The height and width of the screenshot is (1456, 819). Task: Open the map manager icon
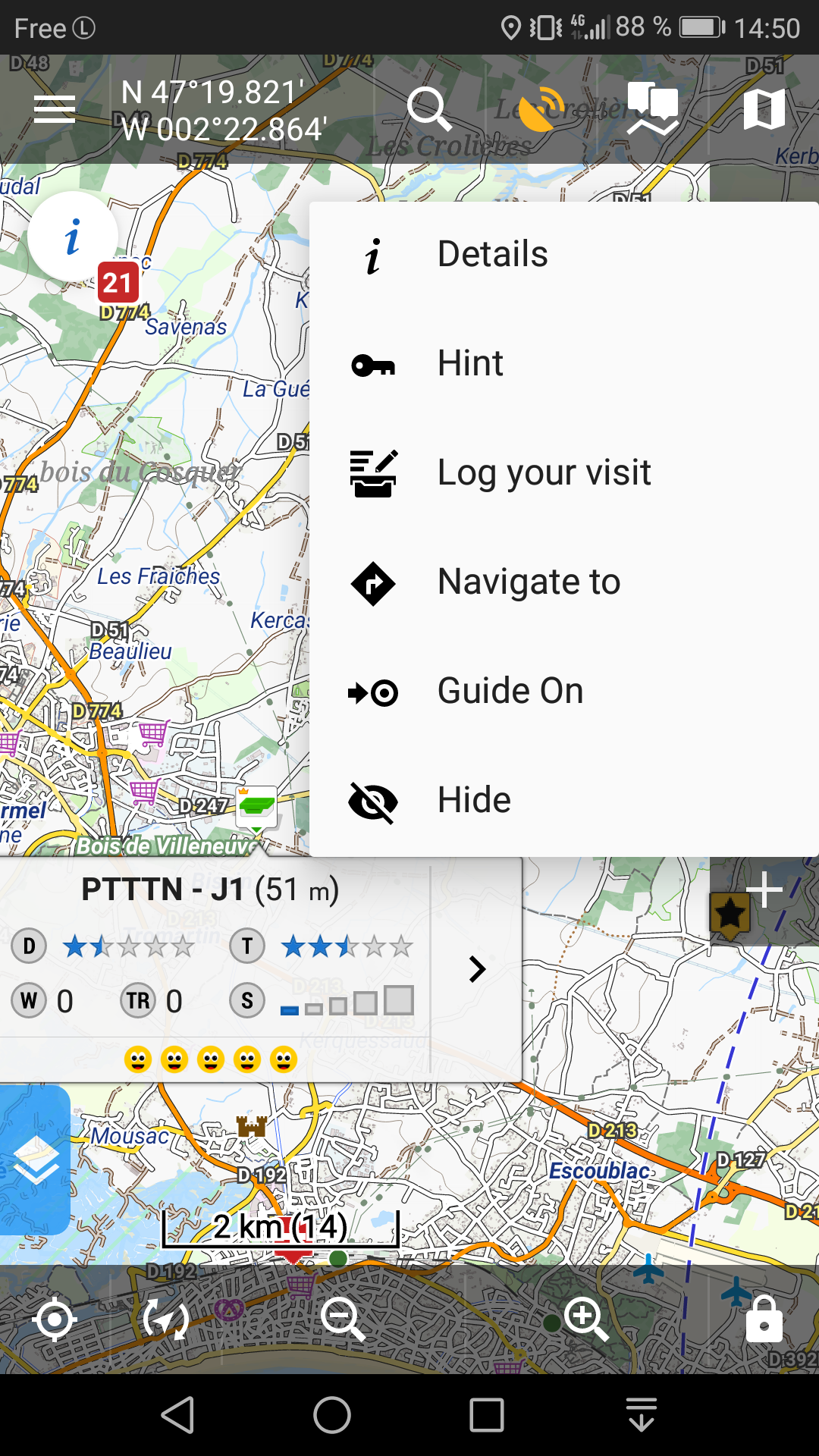click(764, 110)
